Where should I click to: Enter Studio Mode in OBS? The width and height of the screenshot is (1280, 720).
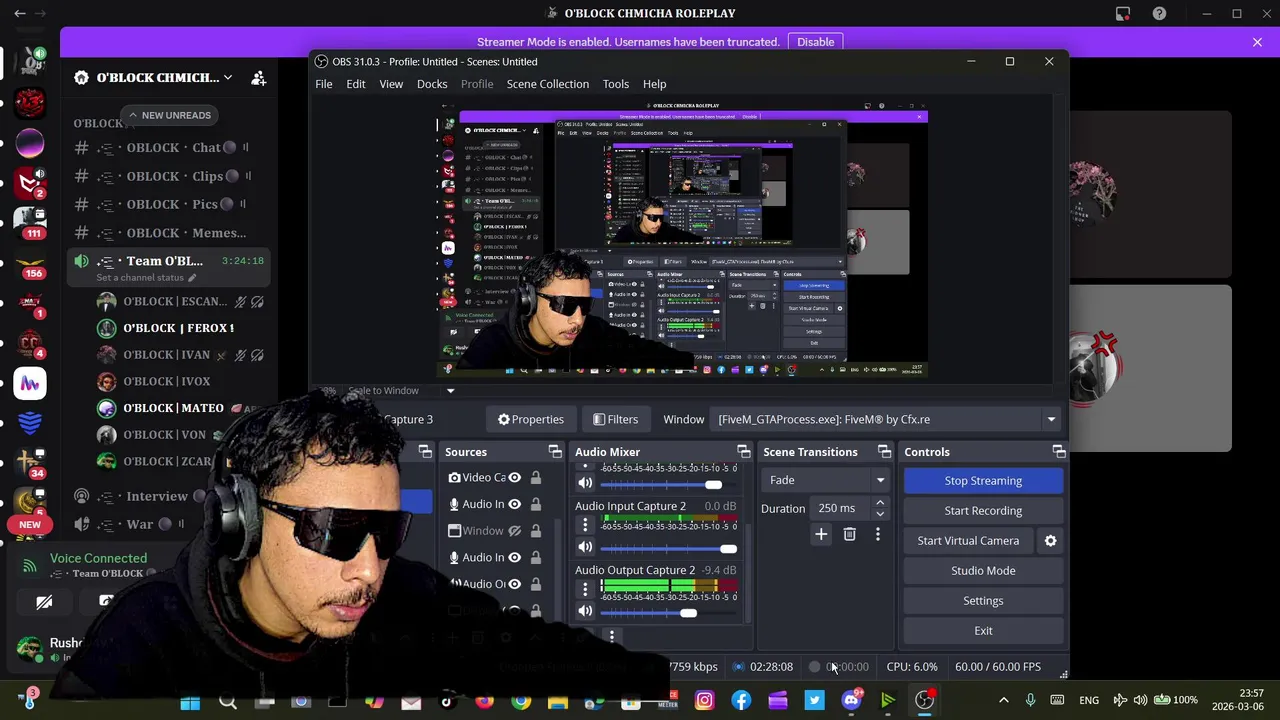point(983,571)
